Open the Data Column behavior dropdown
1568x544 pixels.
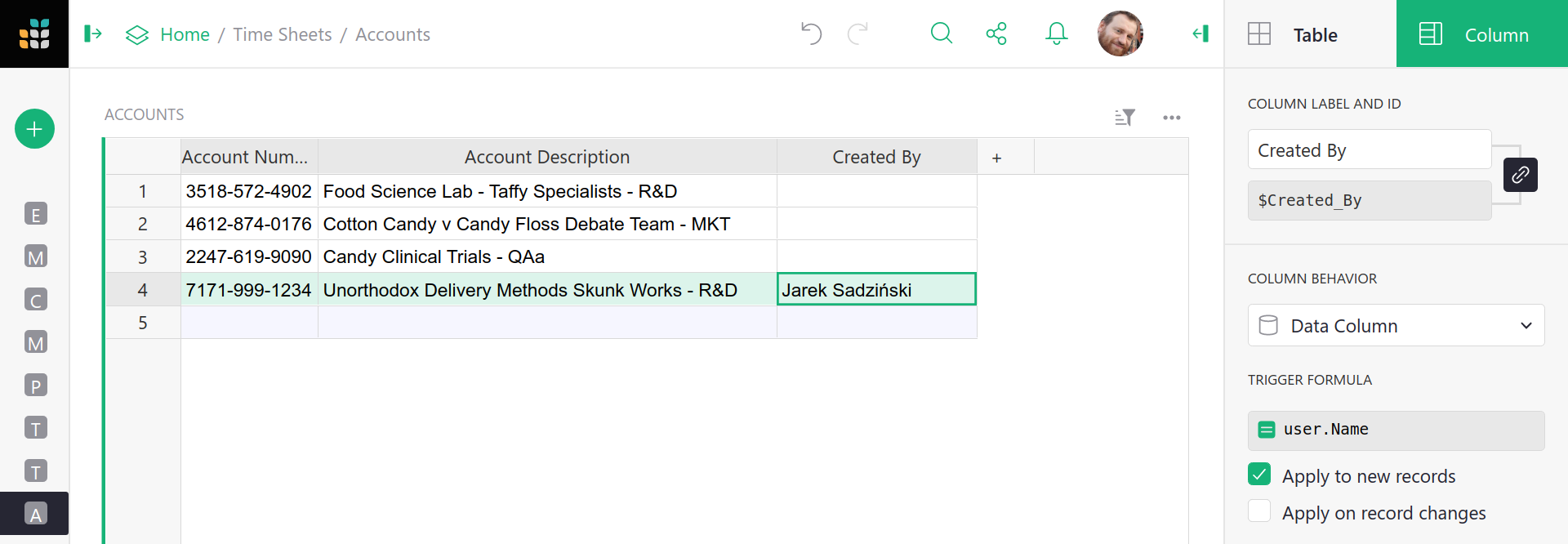point(1396,326)
